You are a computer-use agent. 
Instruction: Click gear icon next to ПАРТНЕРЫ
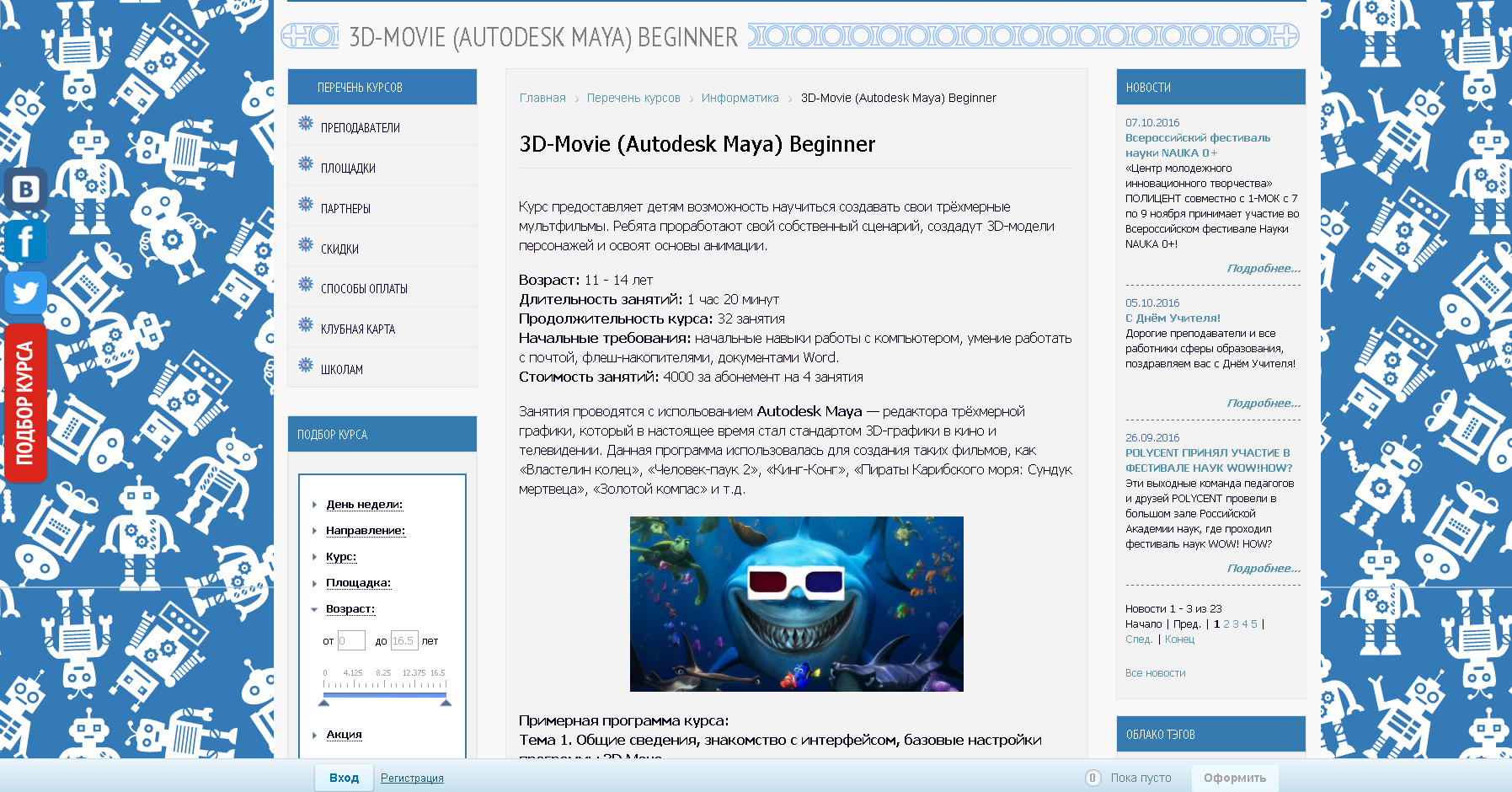coord(306,205)
